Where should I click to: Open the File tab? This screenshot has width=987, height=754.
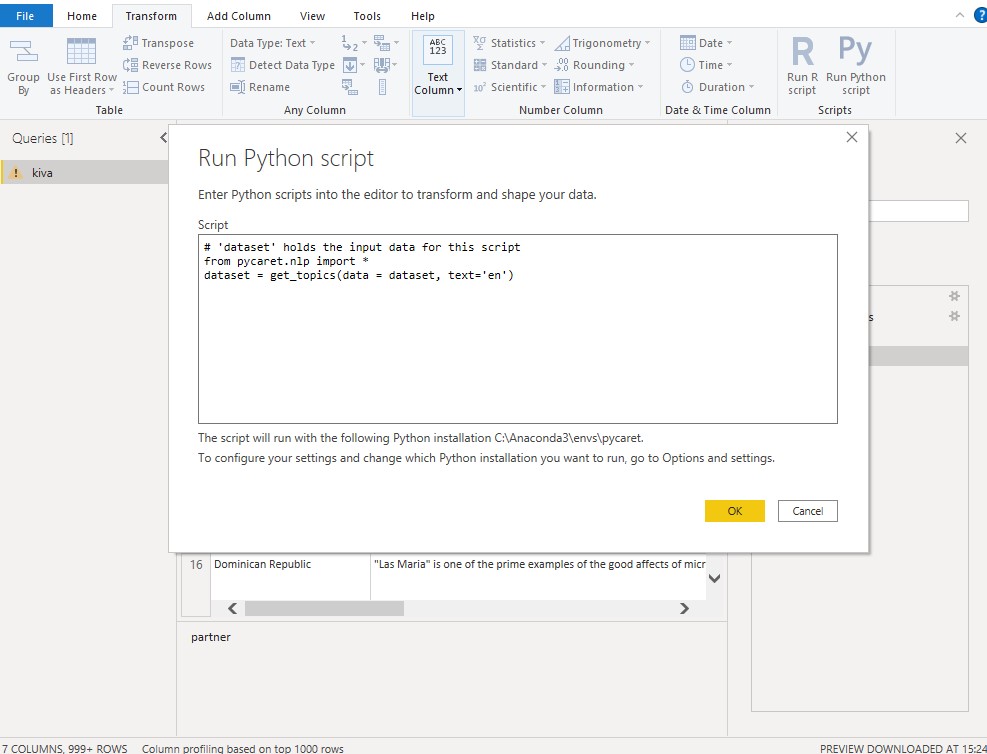click(25, 16)
